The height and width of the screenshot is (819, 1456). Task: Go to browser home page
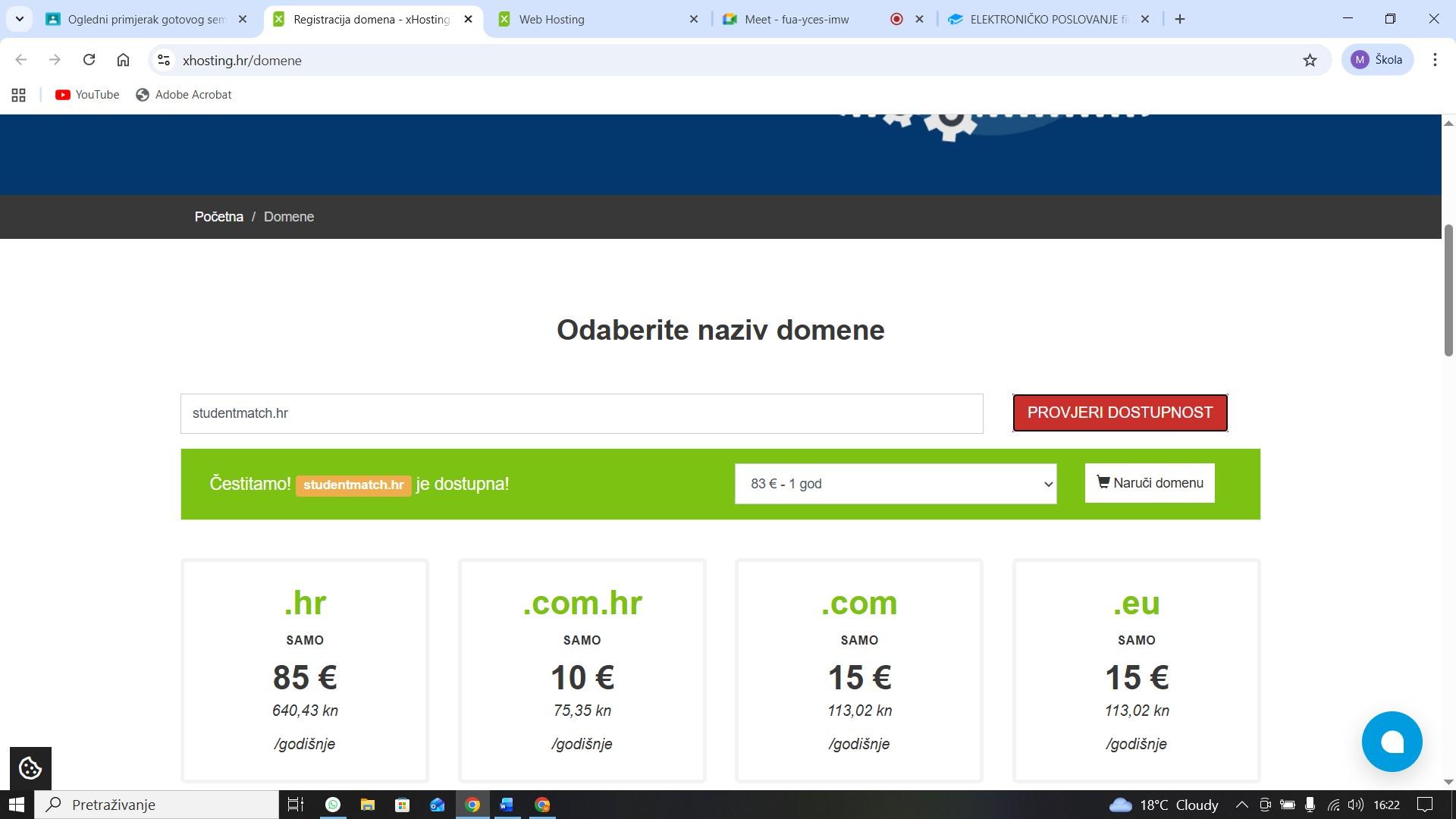point(123,60)
